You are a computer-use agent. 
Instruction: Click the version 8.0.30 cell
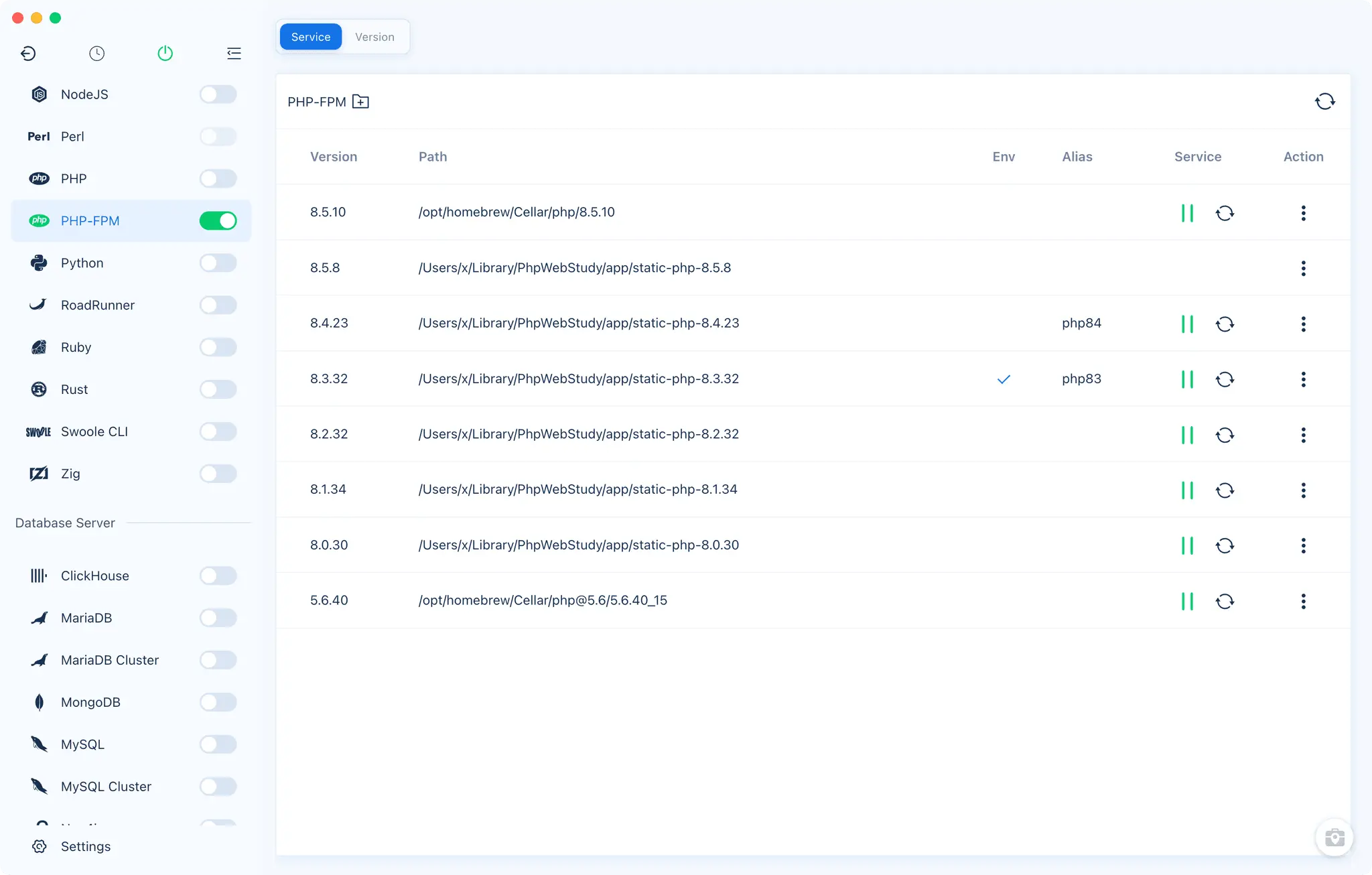pos(329,545)
